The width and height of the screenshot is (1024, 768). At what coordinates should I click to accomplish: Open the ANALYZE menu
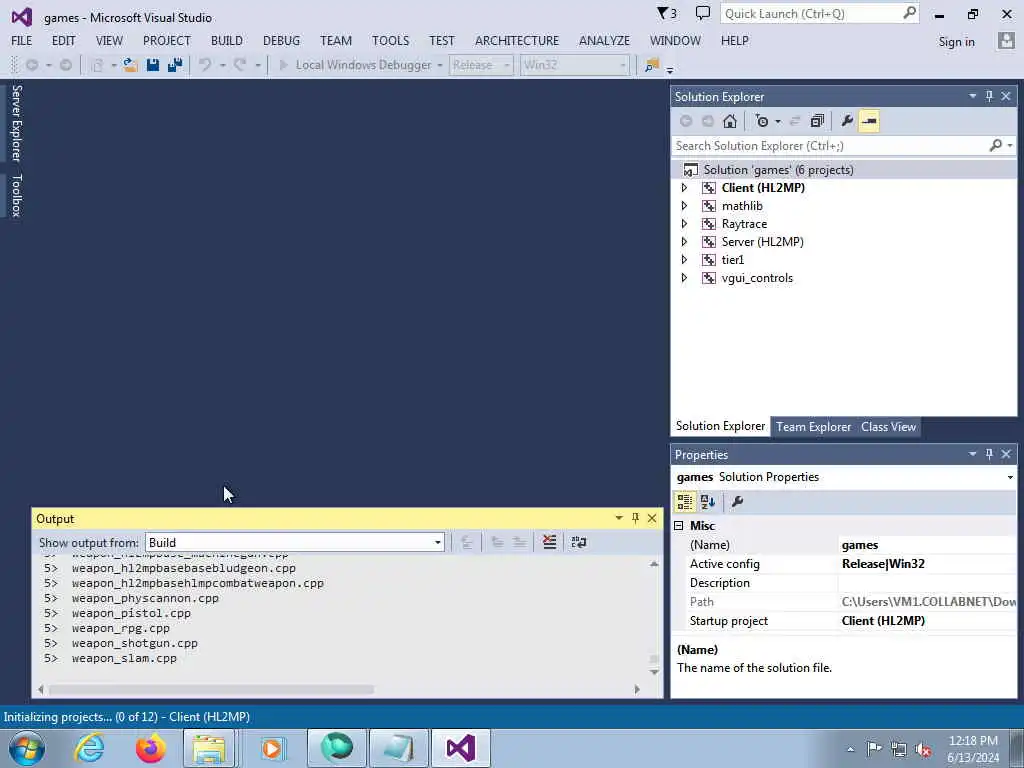604,40
